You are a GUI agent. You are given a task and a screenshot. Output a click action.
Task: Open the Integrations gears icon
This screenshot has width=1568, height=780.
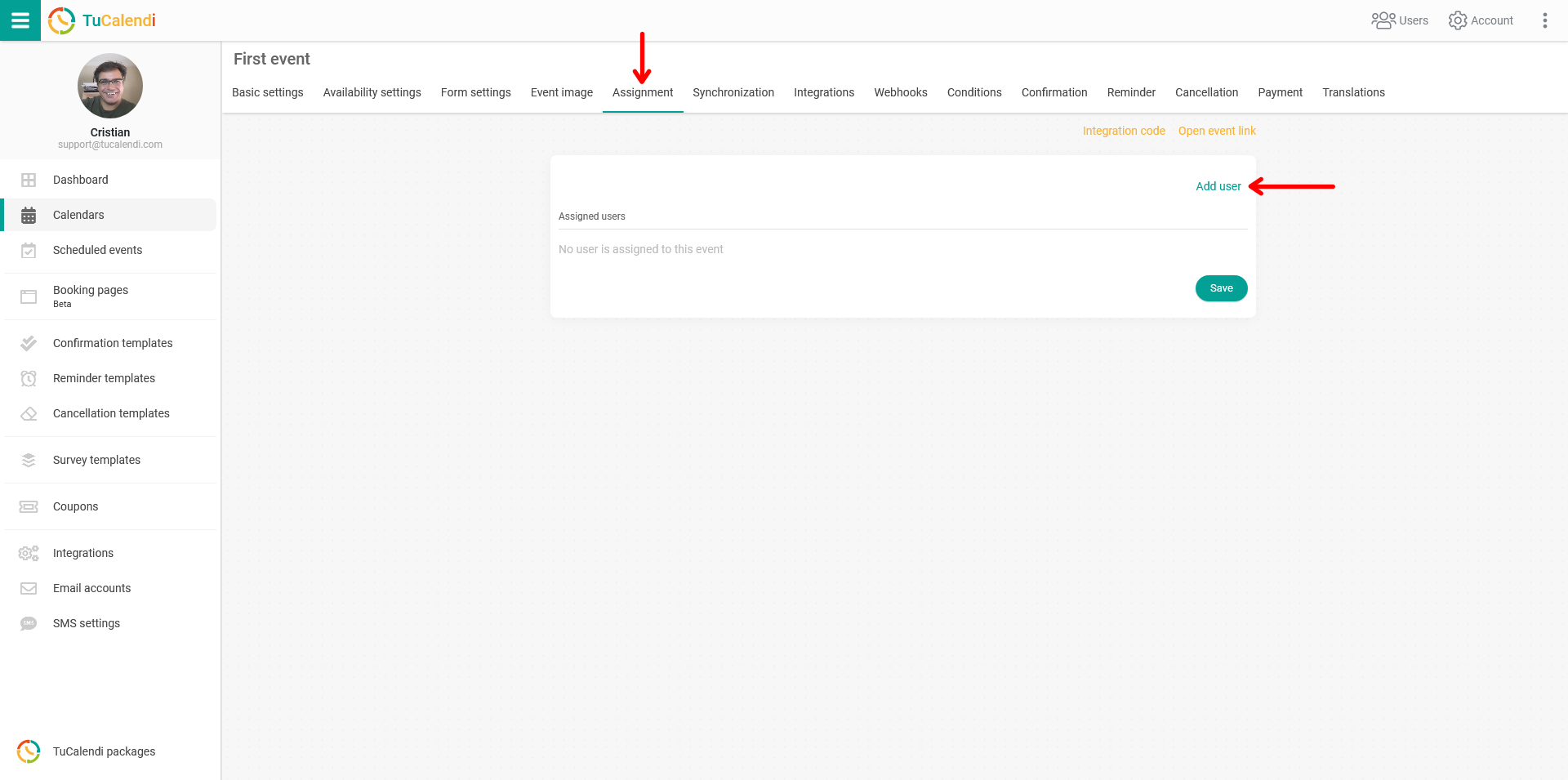pyautogui.click(x=29, y=553)
